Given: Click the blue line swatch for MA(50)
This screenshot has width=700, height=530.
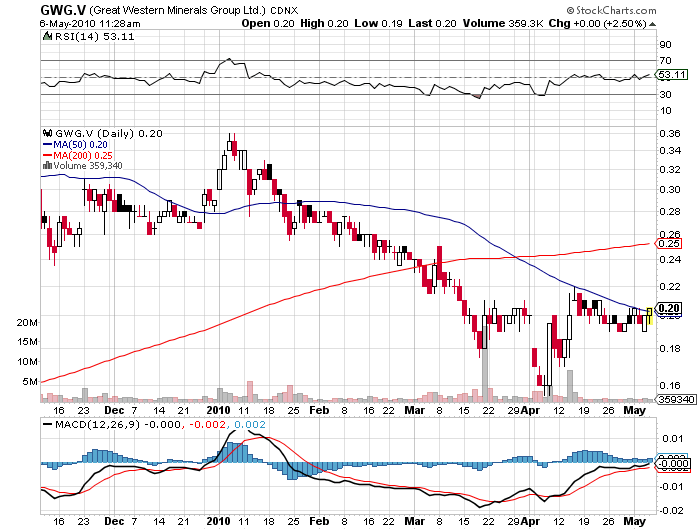Looking at the screenshot, I should click(x=47, y=145).
